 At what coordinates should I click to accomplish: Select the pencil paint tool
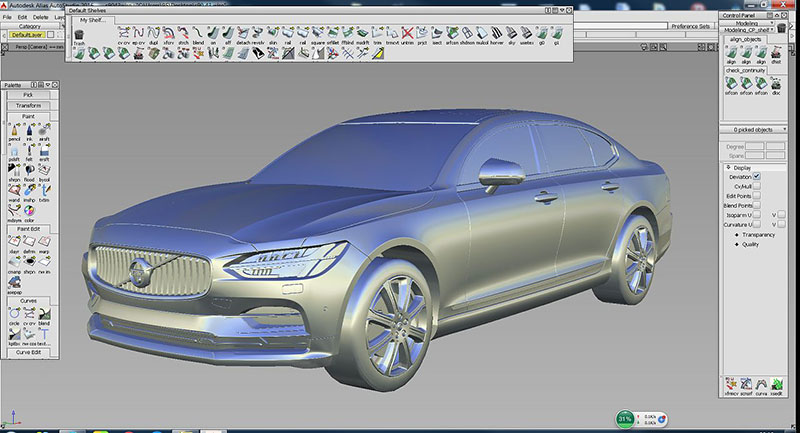[15, 130]
